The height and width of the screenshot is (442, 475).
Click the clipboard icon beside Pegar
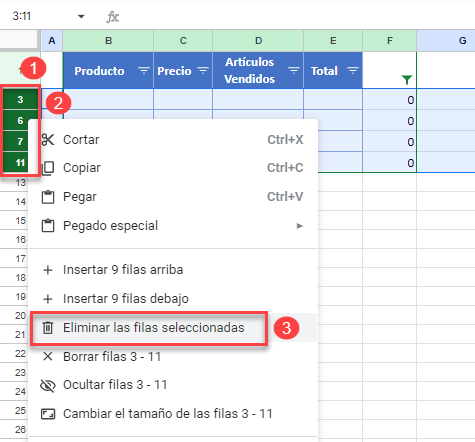[48, 197]
